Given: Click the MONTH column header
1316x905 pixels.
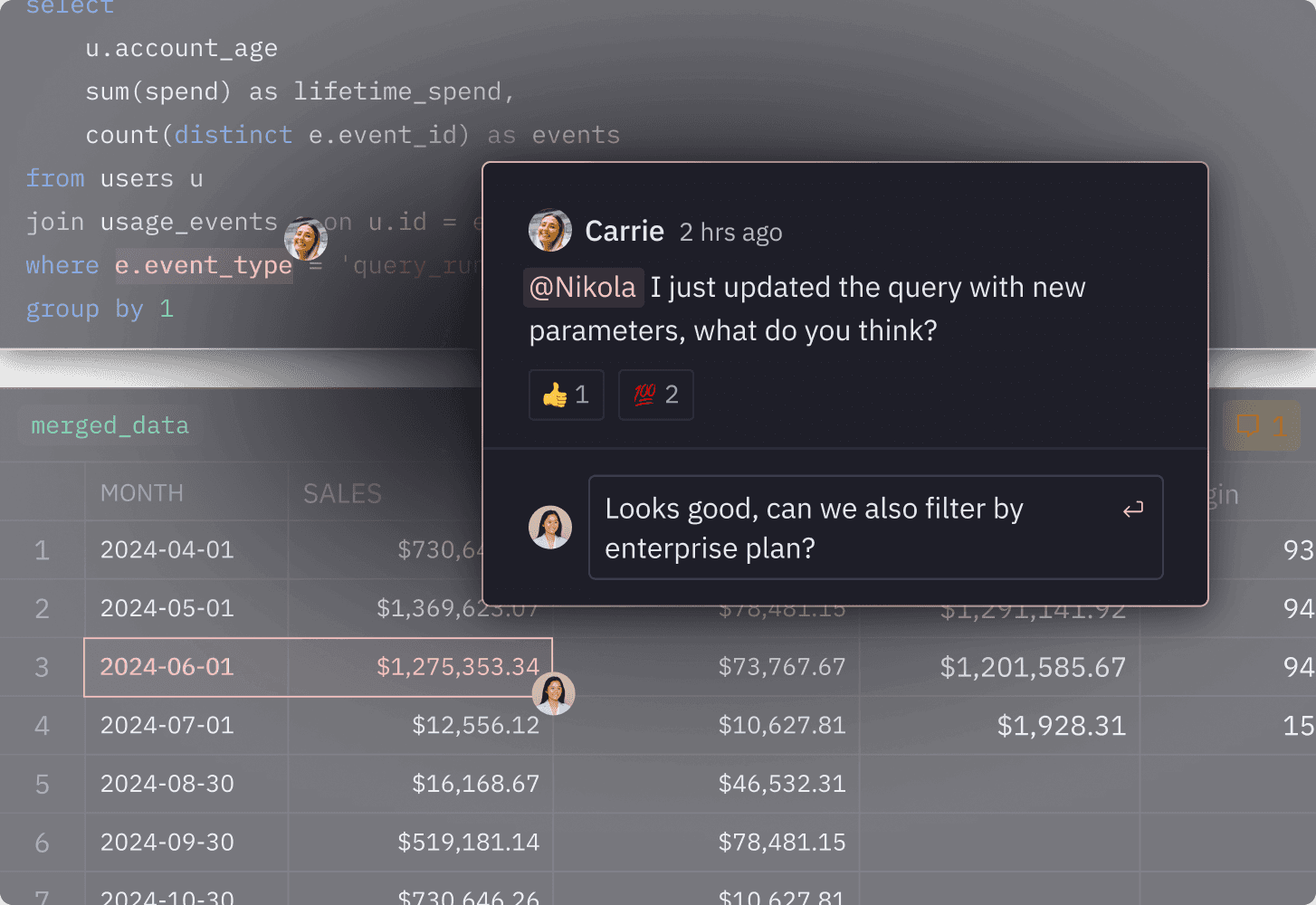Looking at the screenshot, I should [142, 493].
